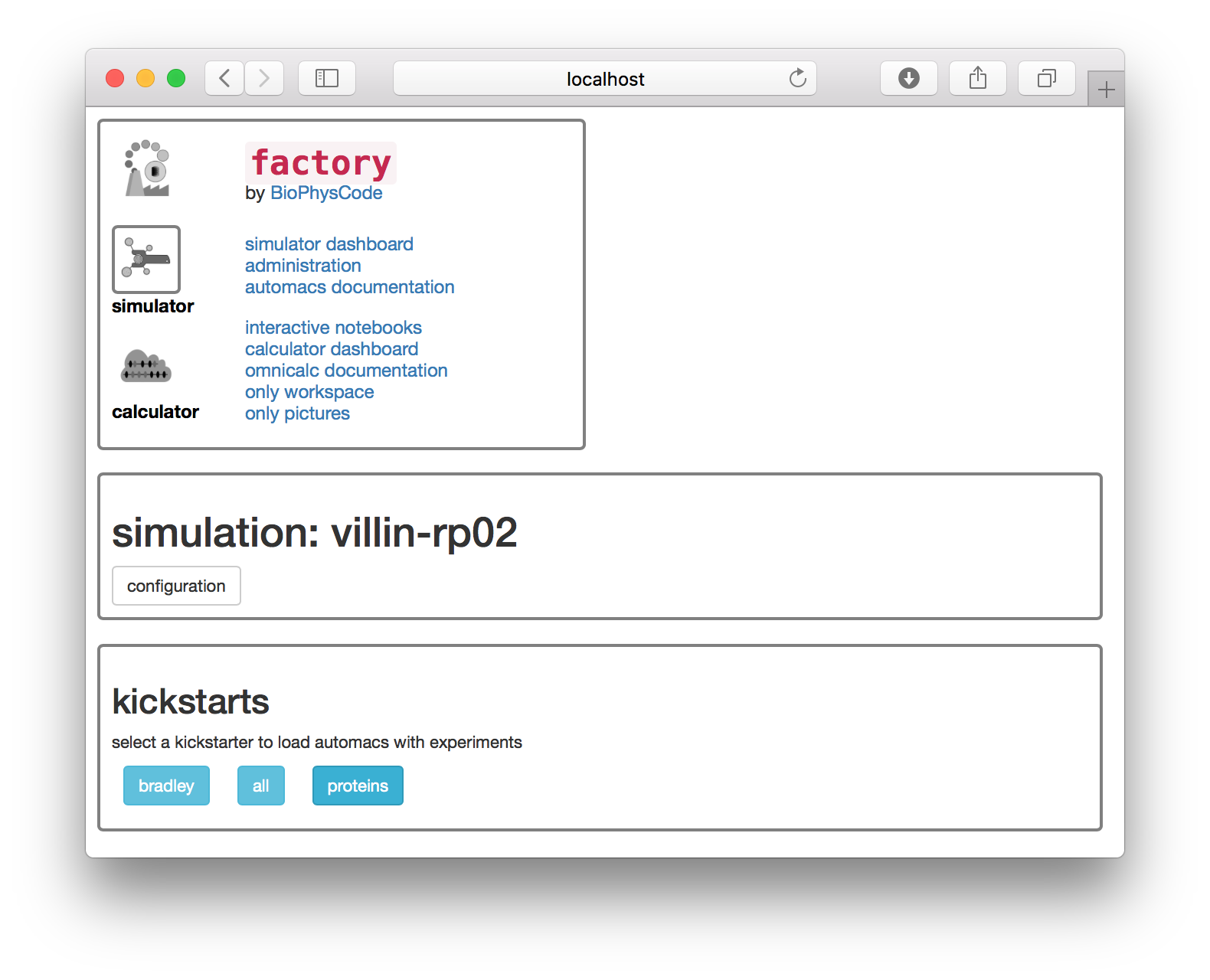Click the Share icon in toolbar
The image size is (1210, 980).
[978, 78]
